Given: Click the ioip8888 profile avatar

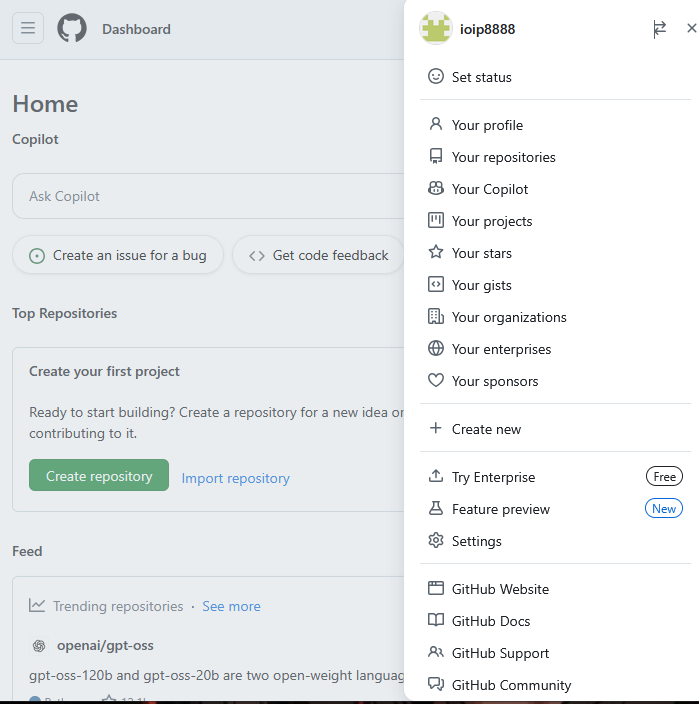Looking at the screenshot, I should tap(436, 29).
